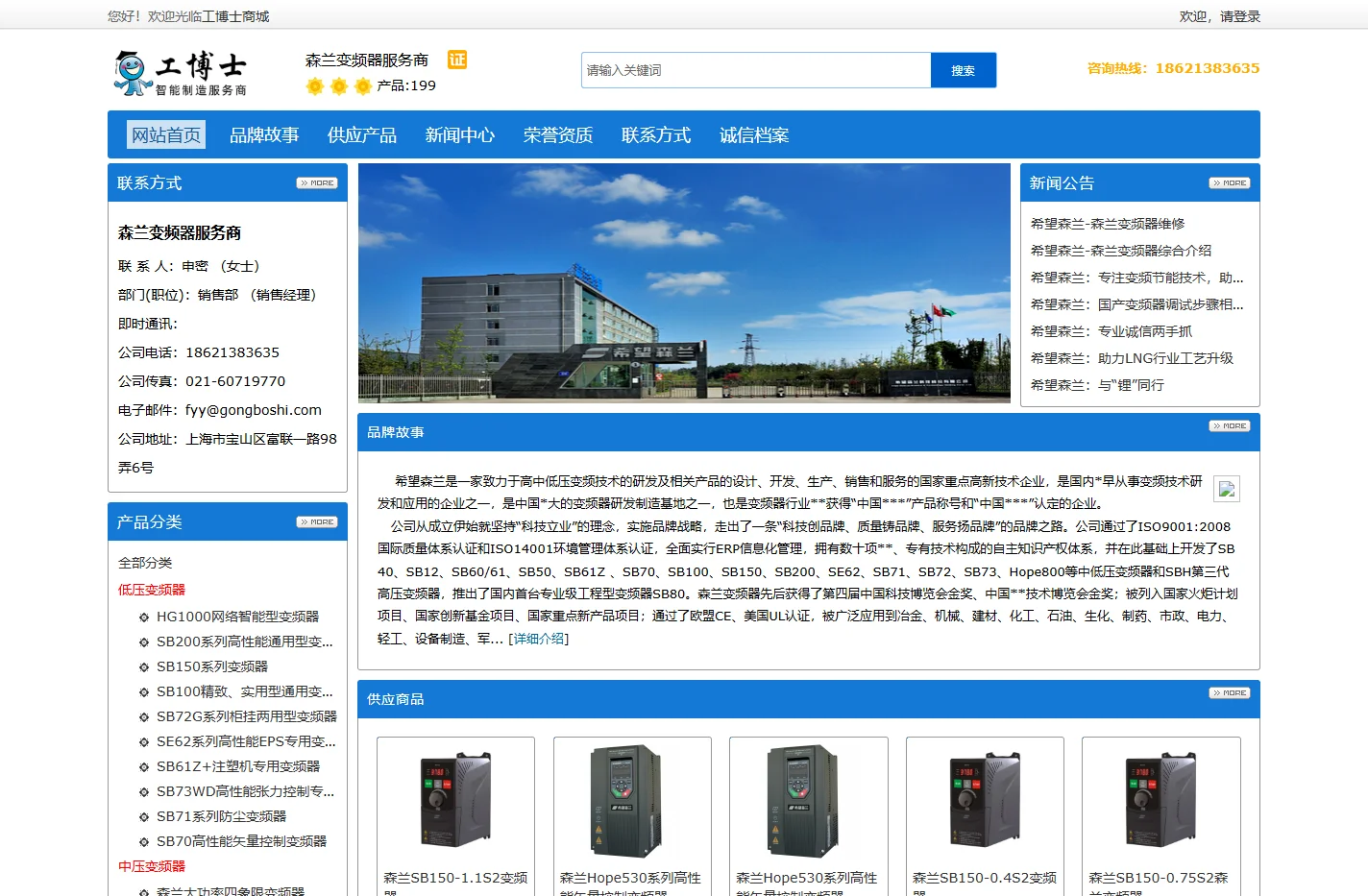
Task: Open news 专业诚信两手抓
Action: tap(1111, 331)
